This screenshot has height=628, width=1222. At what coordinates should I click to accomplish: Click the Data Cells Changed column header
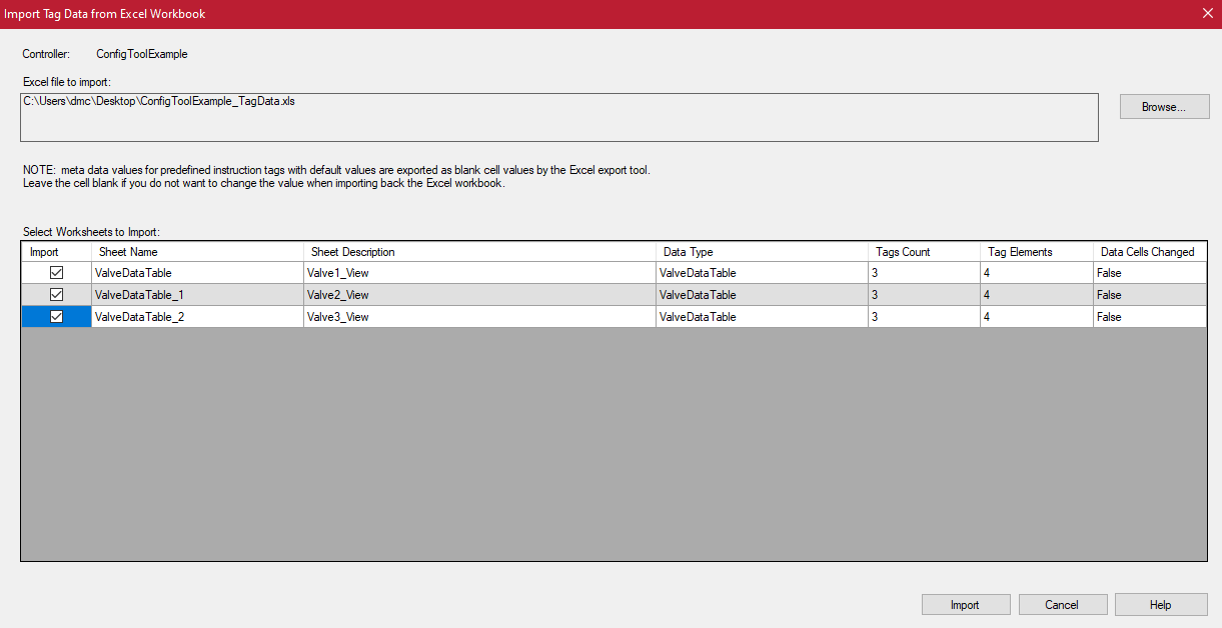(x=1150, y=252)
